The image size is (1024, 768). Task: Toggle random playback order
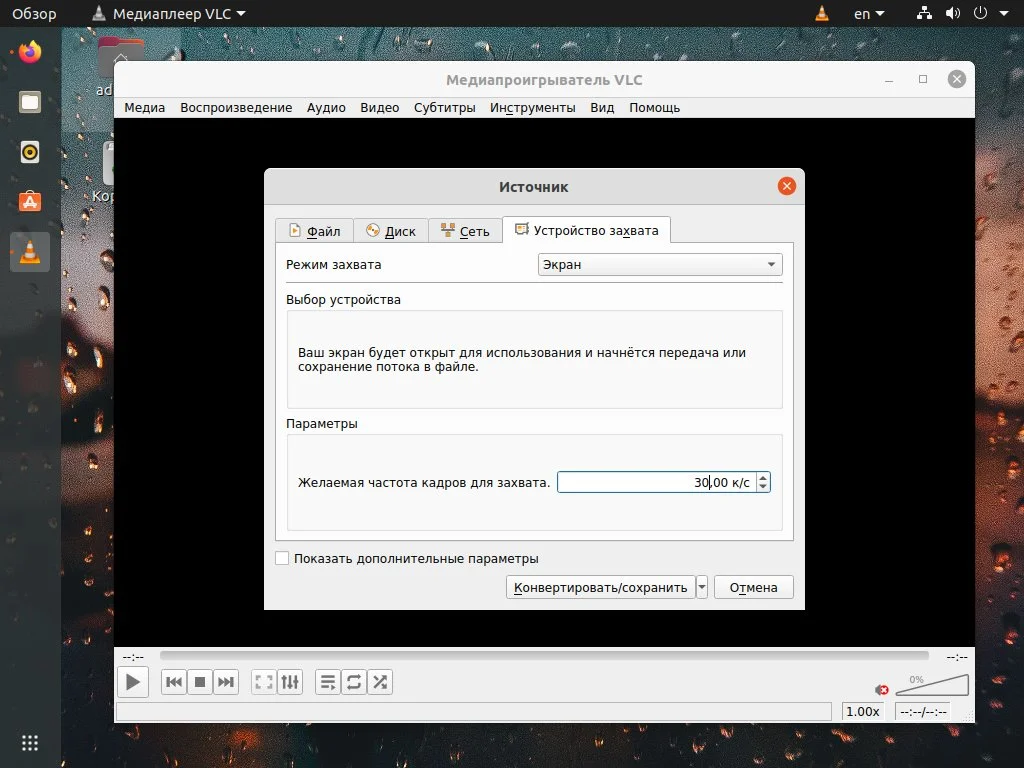tap(380, 681)
